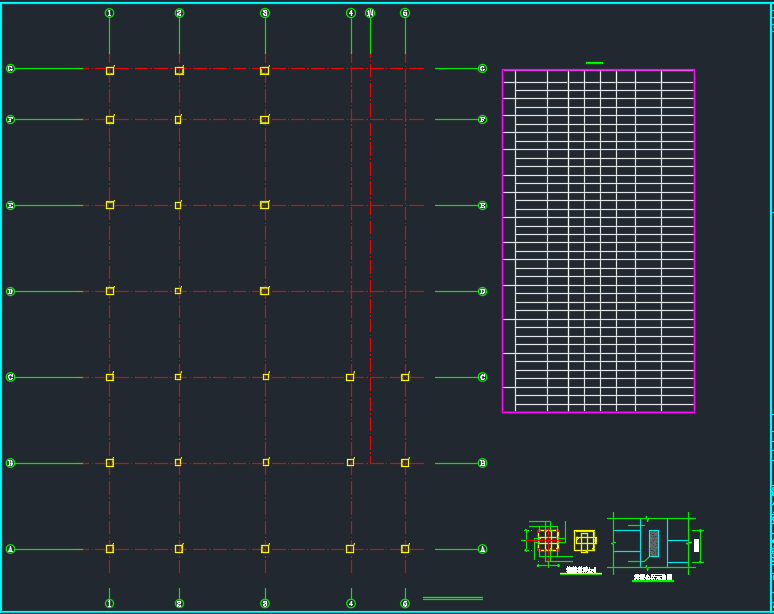Click the column at axis 2 and C

[178, 377]
